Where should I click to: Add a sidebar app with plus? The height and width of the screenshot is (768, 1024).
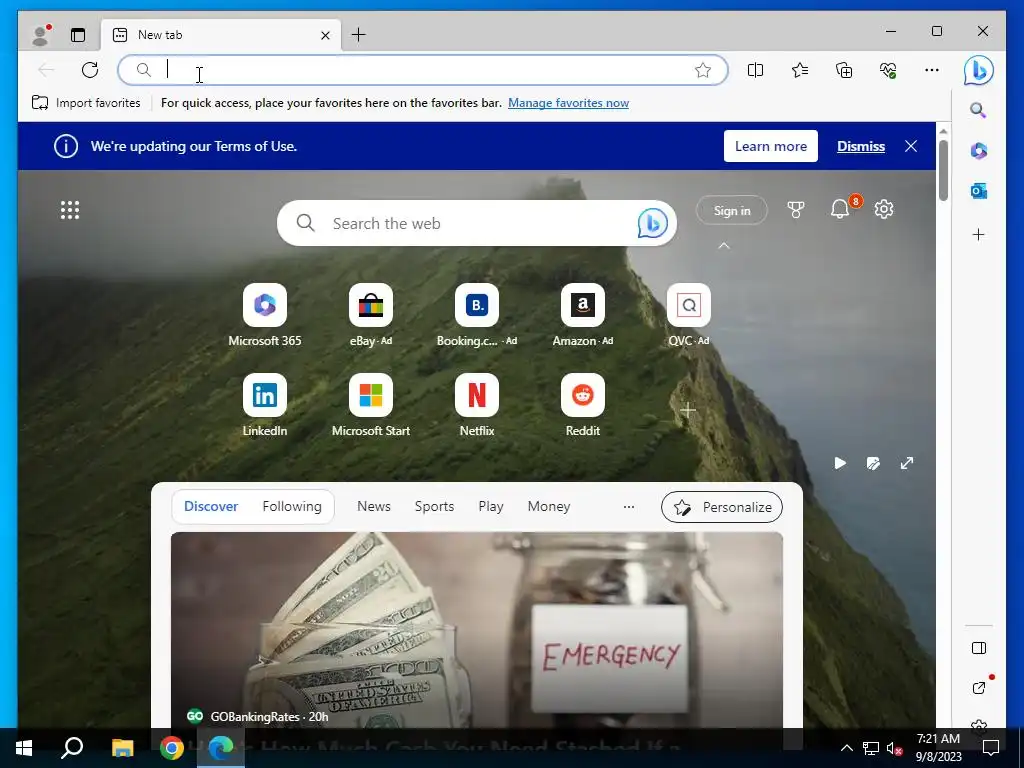click(x=978, y=234)
